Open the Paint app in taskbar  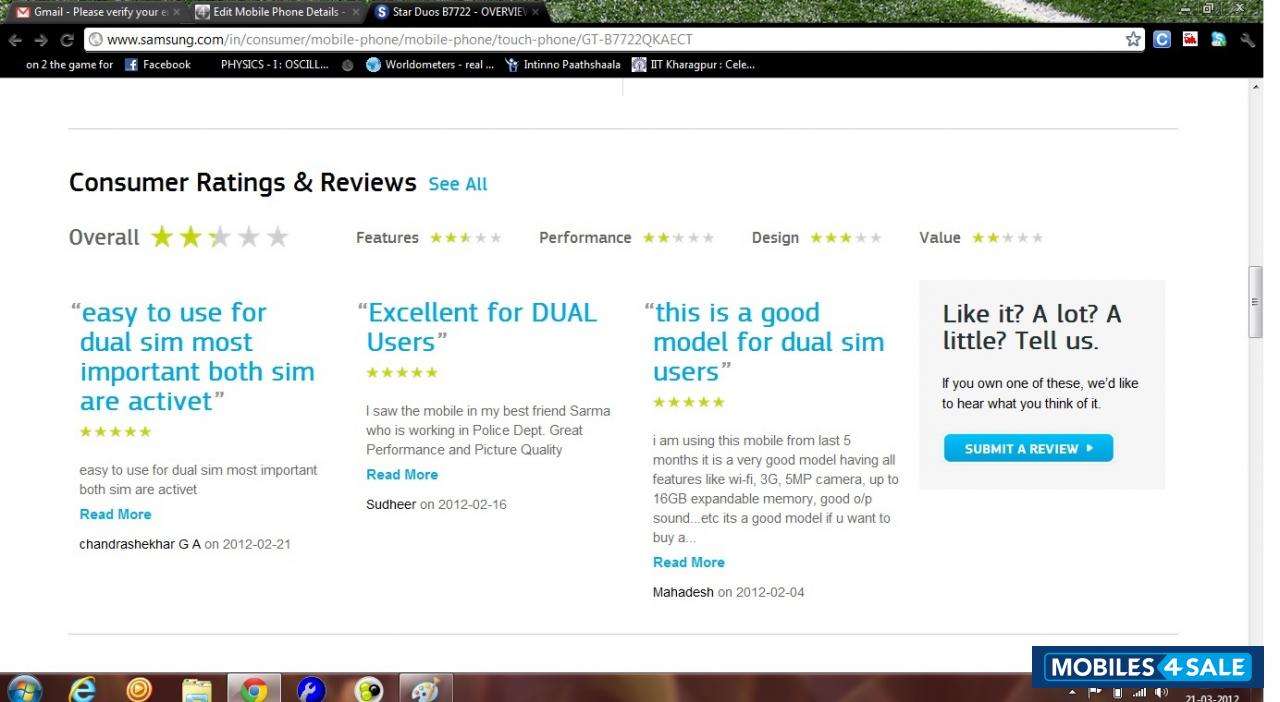pos(425,689)
